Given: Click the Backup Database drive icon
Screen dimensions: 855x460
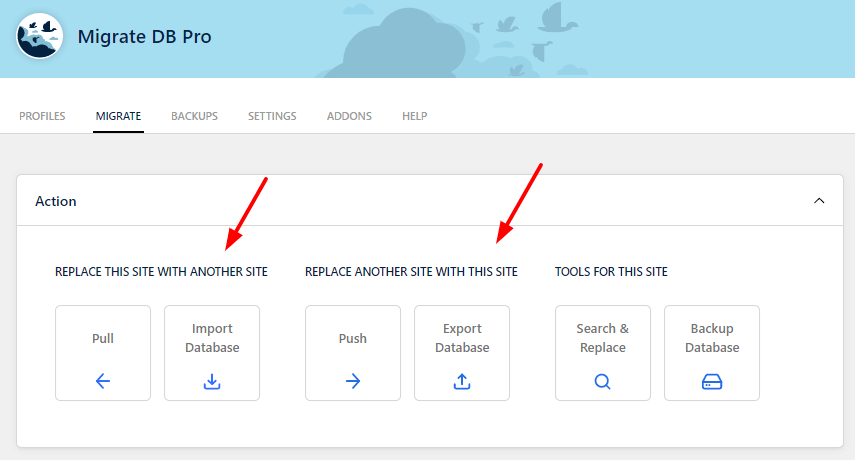Looking at the screenshot, I should [712, 382].
